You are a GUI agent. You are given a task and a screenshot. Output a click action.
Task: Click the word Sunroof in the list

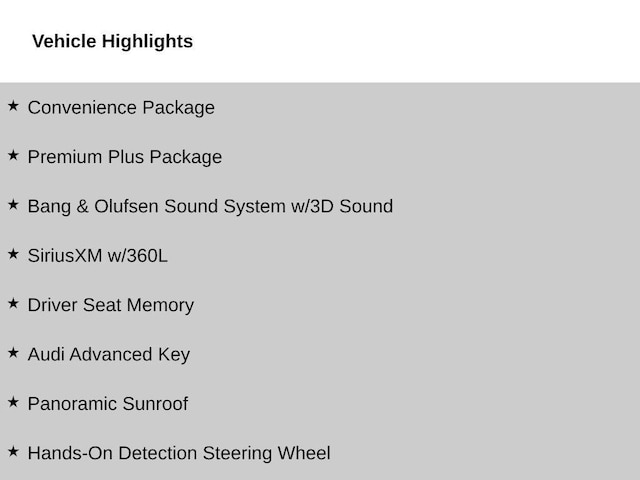(155, 404)
